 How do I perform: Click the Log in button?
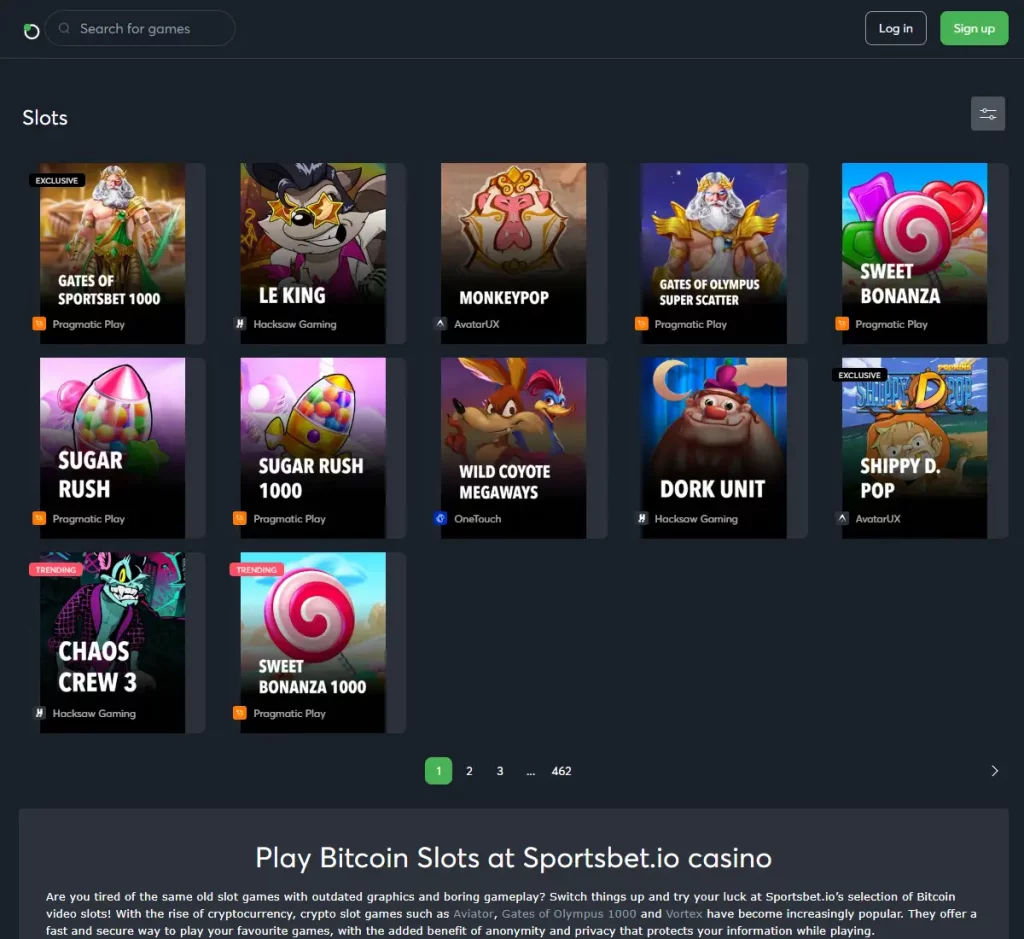tap(895, 28)
